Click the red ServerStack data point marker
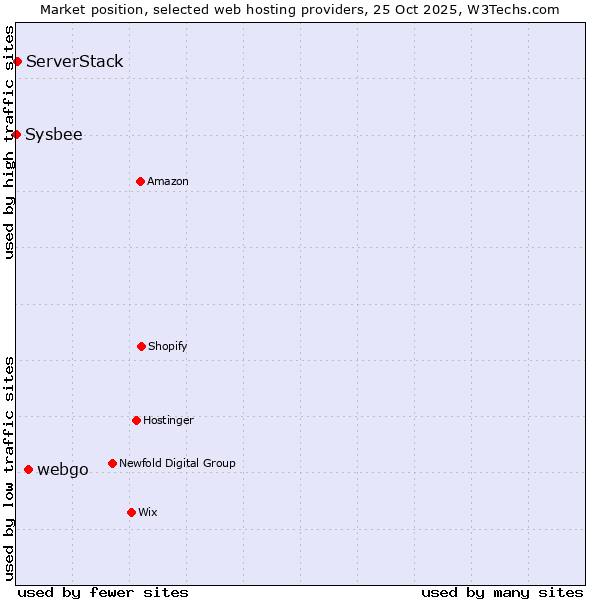 tap(17, 62)
